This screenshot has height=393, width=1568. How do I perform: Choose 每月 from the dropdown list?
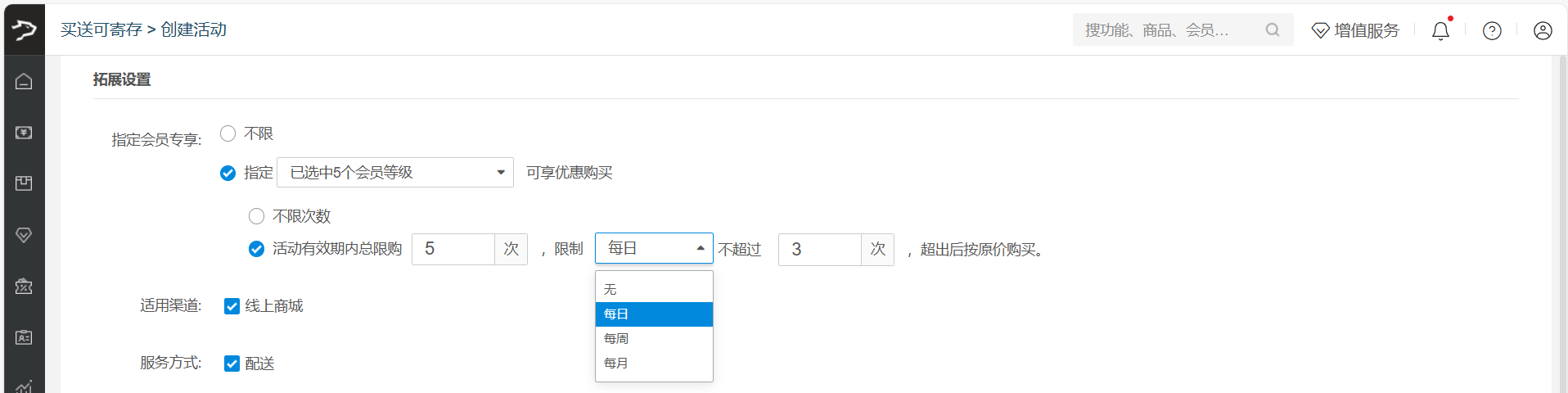click(x=654, y=363)
